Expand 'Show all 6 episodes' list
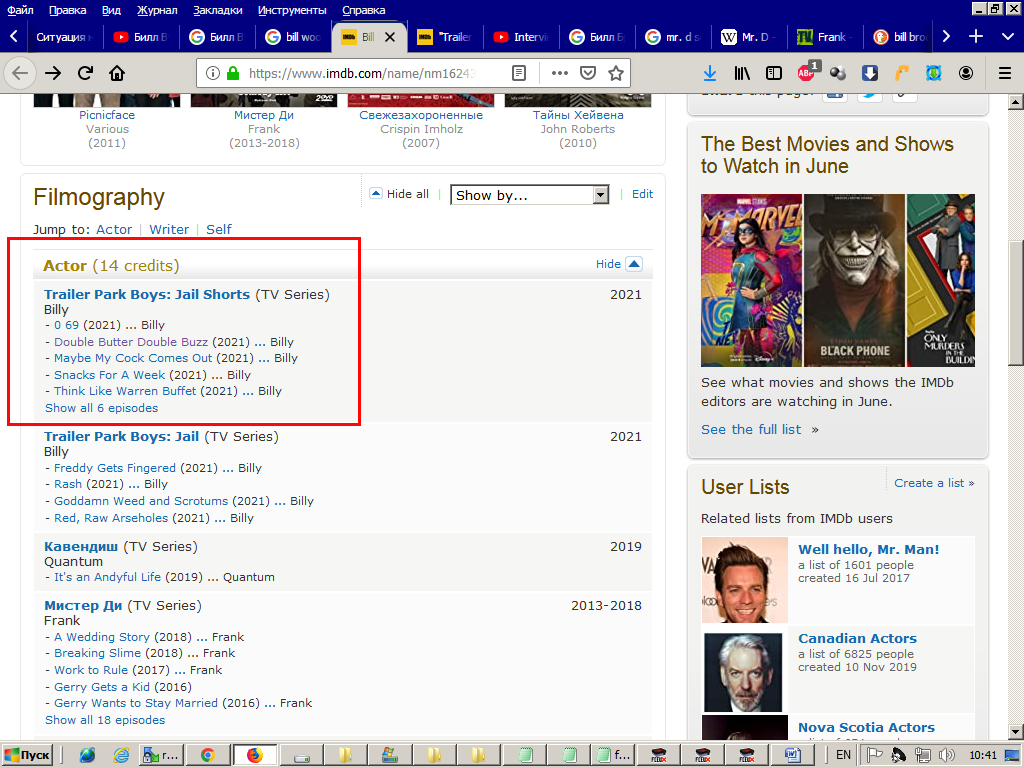The width and height of the screenshot is (1024, 768). pyautogui.click(x=101, y=408)
